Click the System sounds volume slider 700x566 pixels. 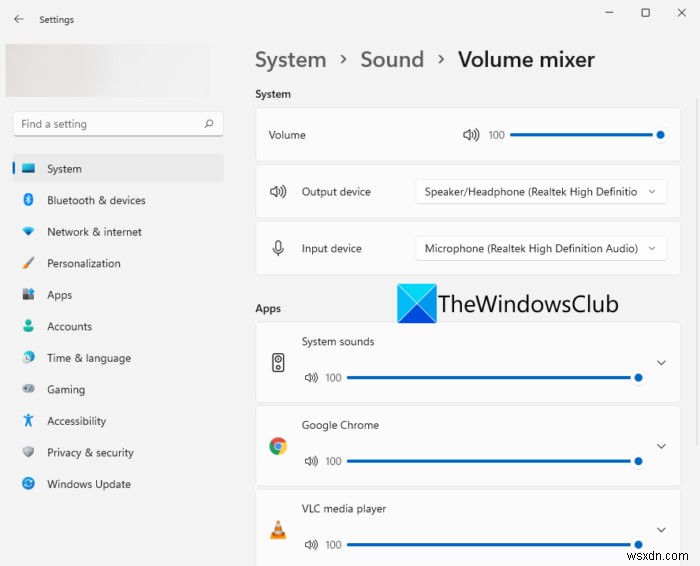click(495, 378)
